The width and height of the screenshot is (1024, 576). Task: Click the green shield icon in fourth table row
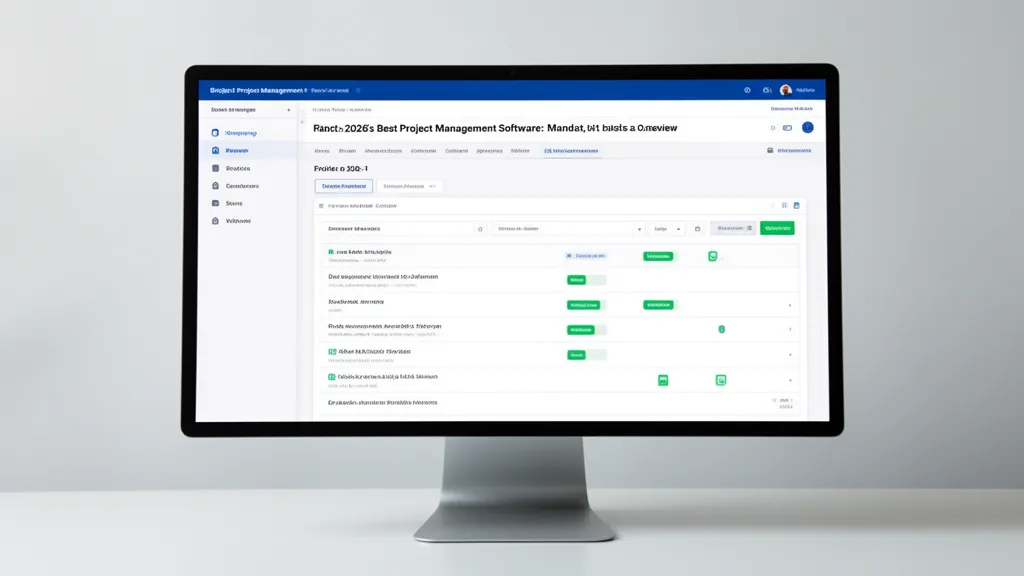tap(722, 329)
